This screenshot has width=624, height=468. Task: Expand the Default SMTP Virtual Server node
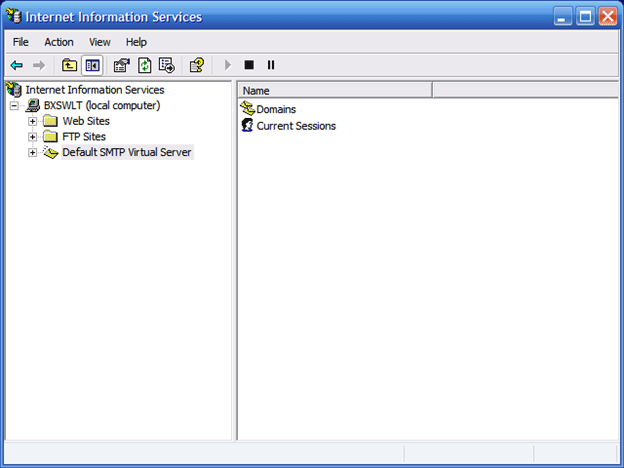(x=33, y=152)
